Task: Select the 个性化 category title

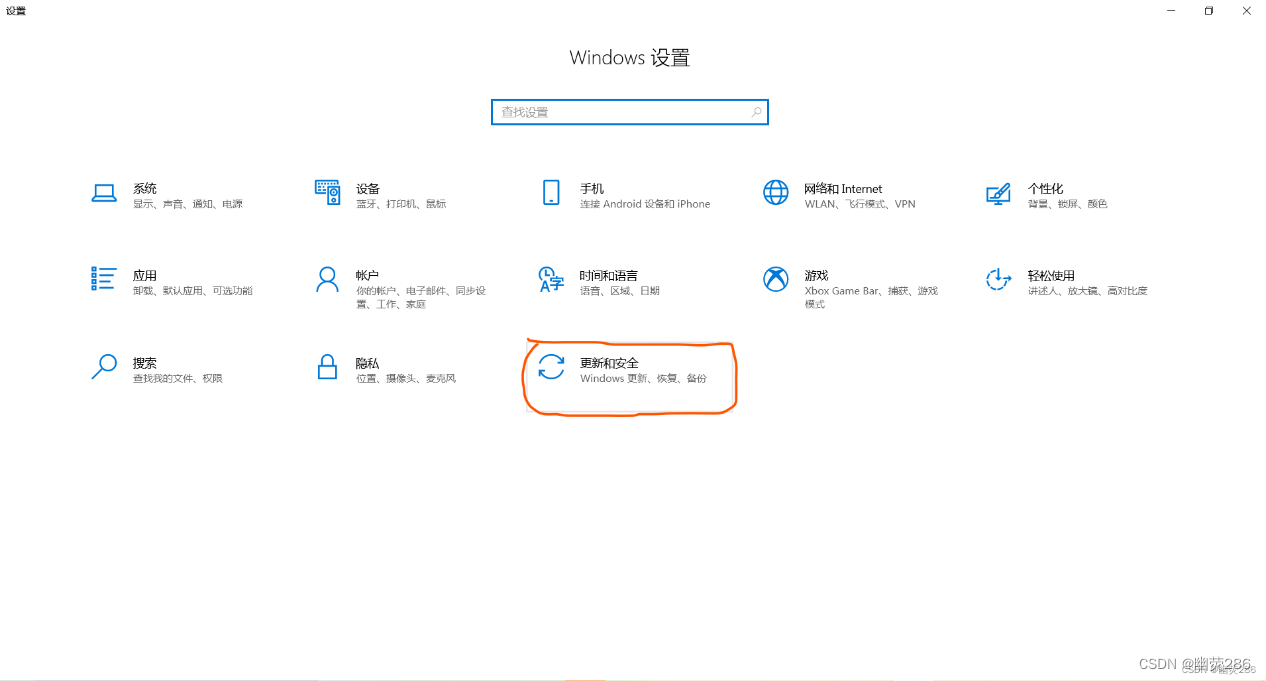Action: point(1045,188)
